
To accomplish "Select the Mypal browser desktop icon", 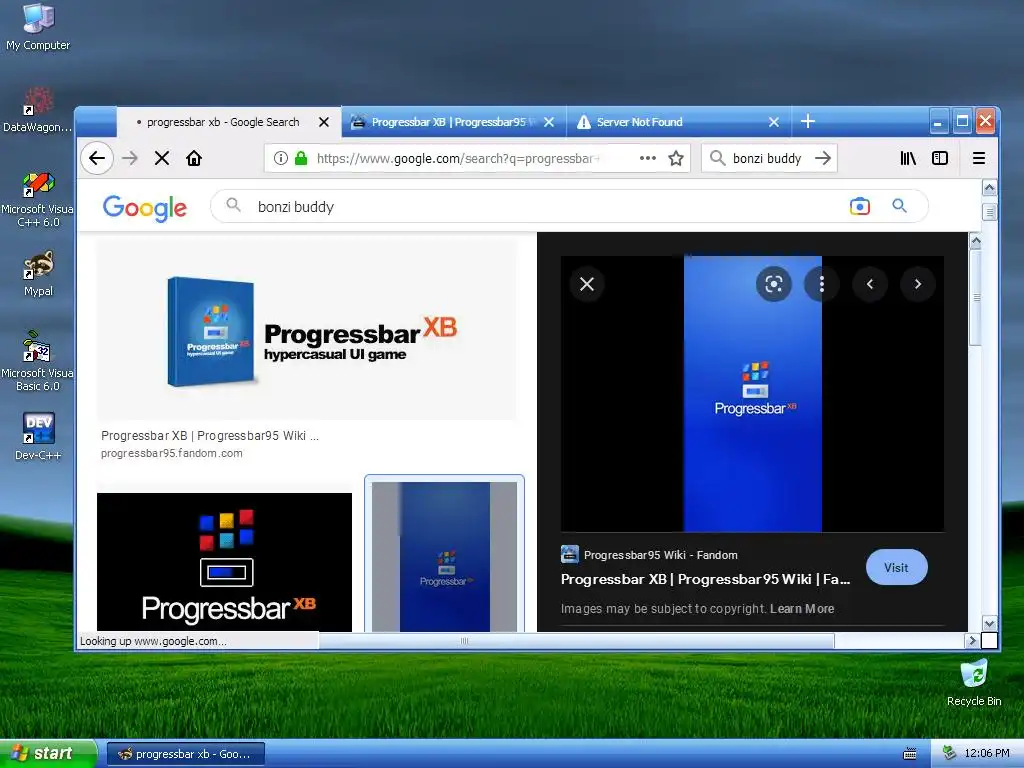I will pyautogui.click(x=38, y=274).
